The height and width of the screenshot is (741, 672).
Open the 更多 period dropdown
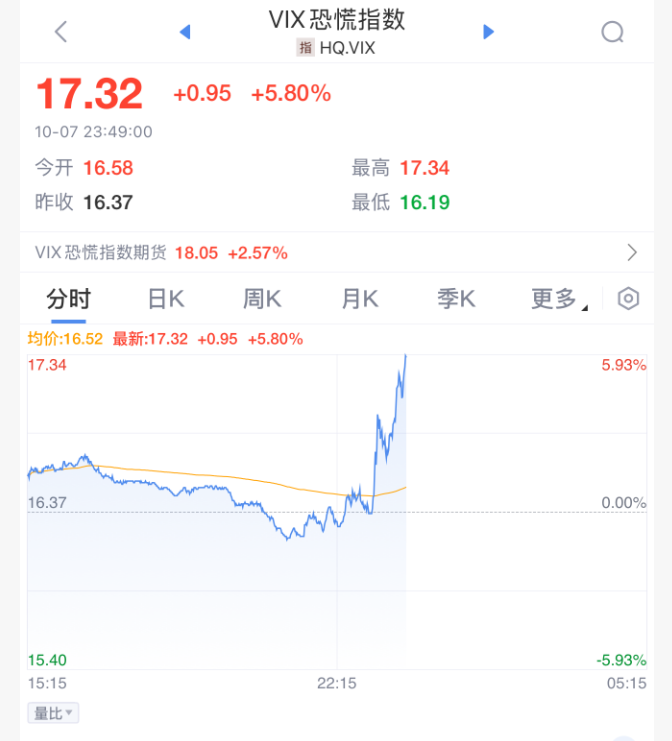[558, 299]
